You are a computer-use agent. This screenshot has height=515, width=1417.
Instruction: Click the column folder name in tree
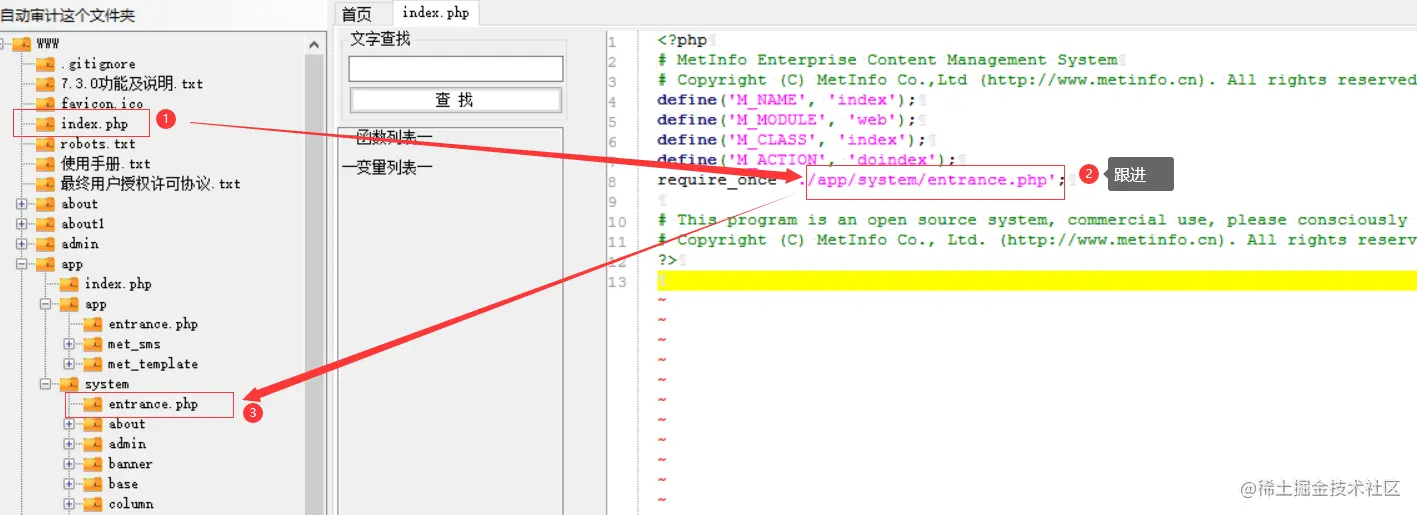(131, 504)
